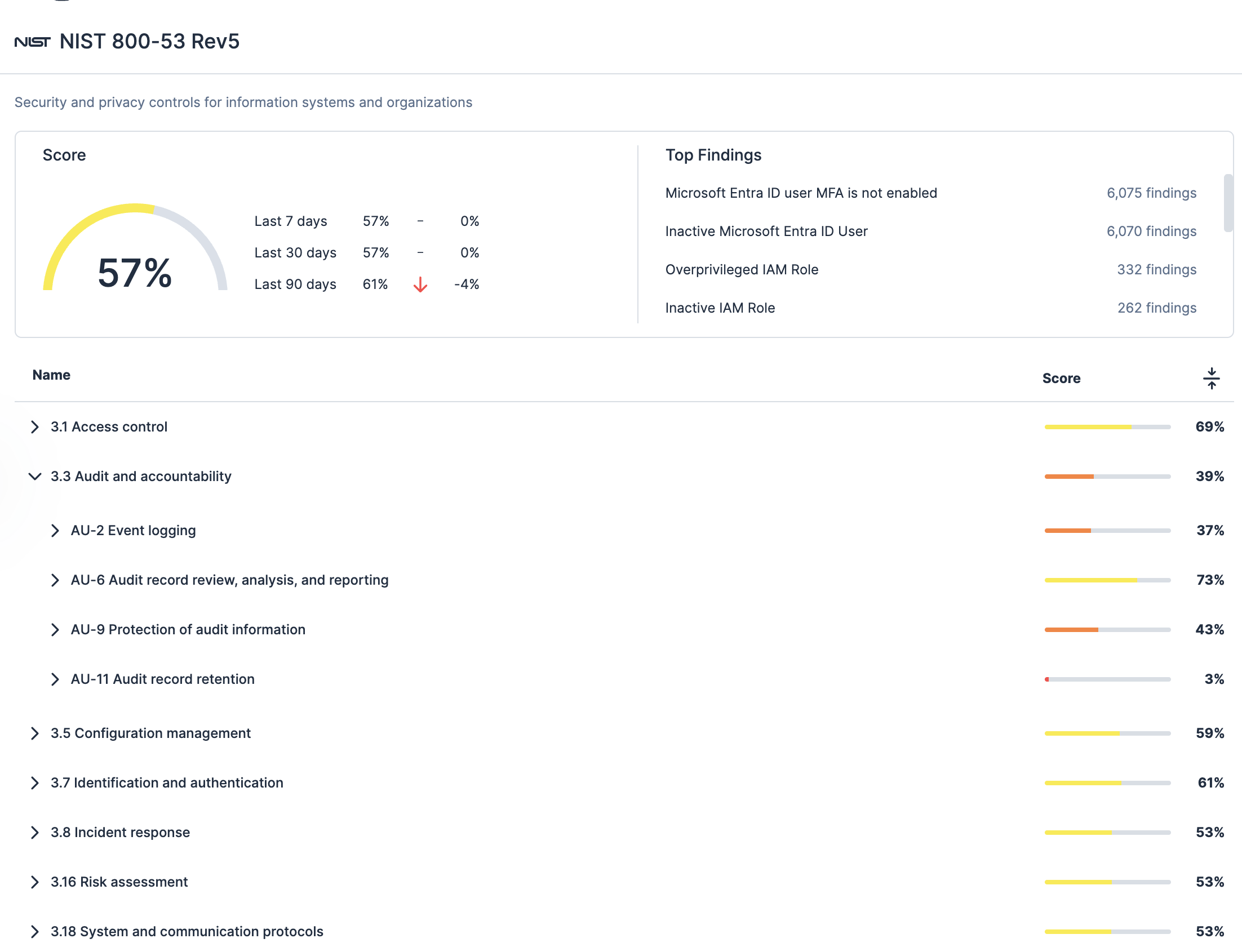This screenshot has width=1242, height=952.
Task: Open 6,070 findings for Inactive Entra user
Action: (x=1151, y=231)
